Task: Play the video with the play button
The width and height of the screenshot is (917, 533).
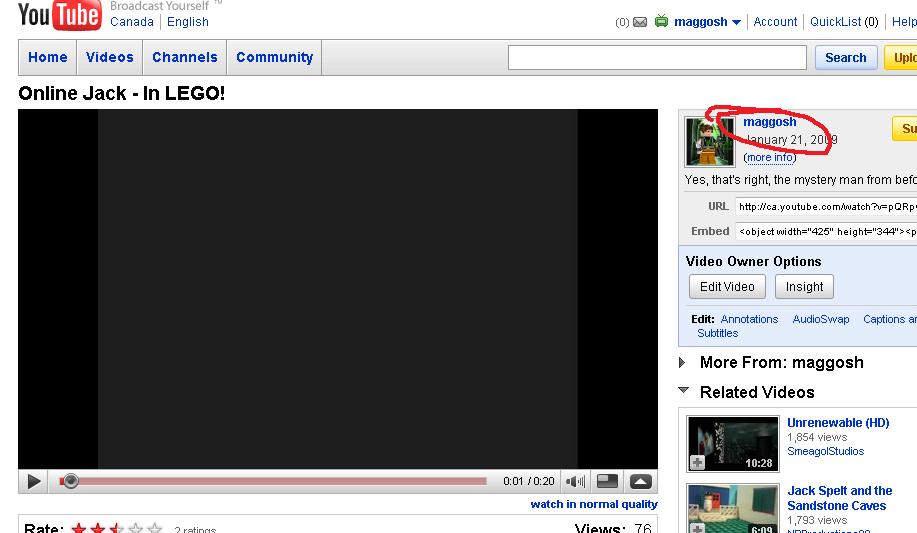Action: pyautogui.click(x=33, y=481)
